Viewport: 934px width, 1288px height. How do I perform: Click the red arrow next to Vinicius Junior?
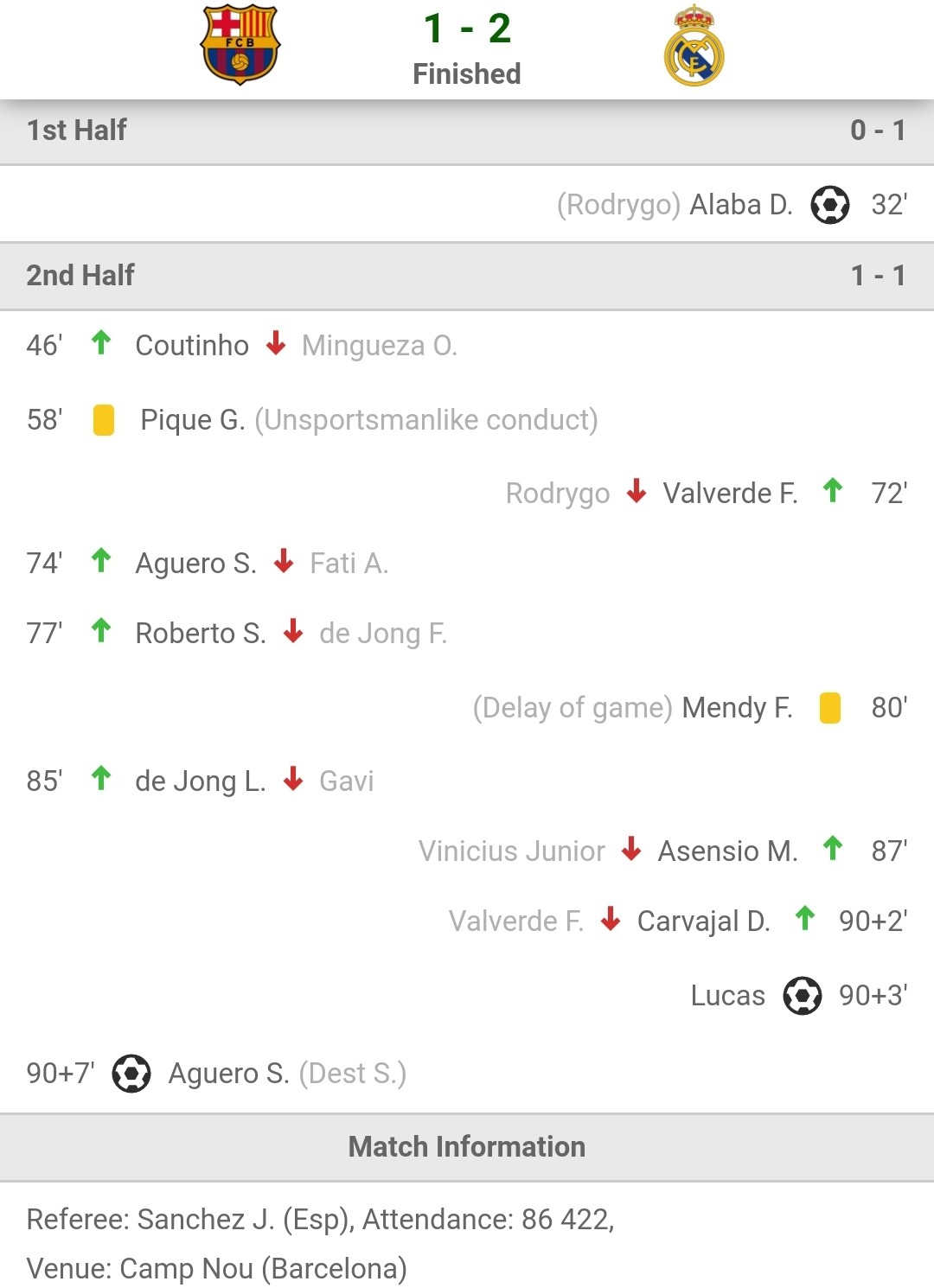[631, 849]
